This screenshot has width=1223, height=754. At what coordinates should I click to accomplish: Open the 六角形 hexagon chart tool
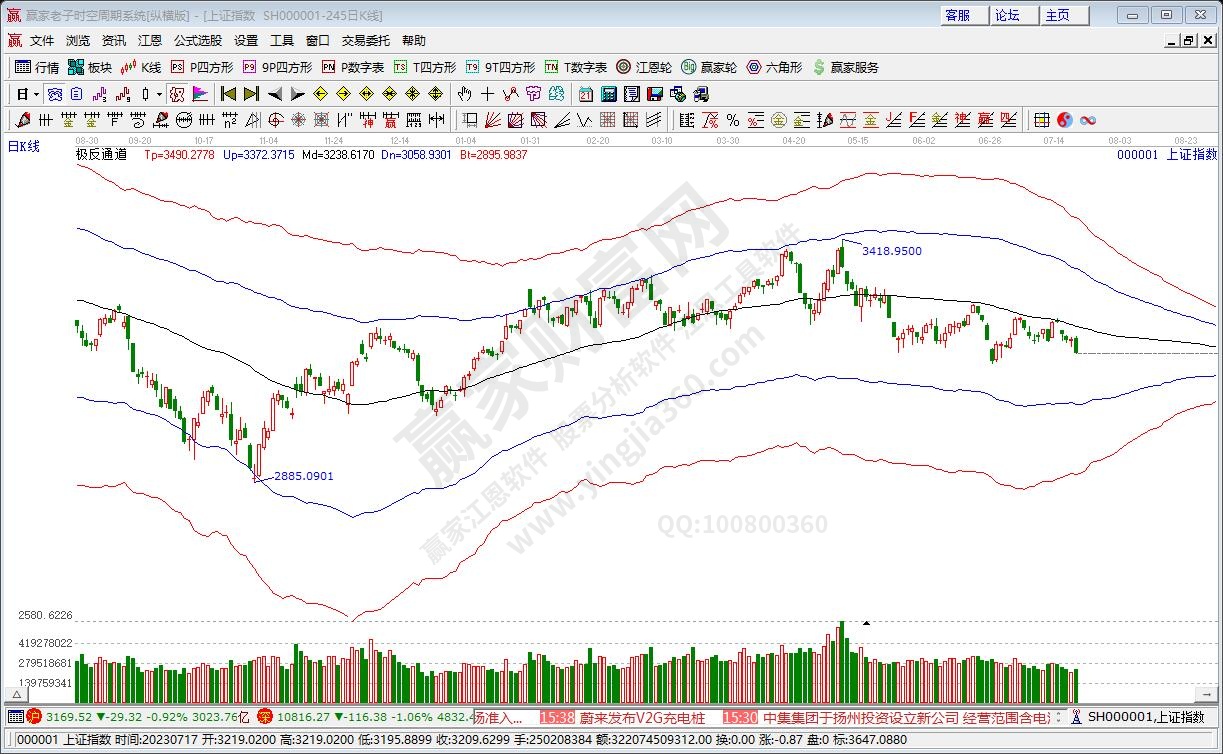773,67
